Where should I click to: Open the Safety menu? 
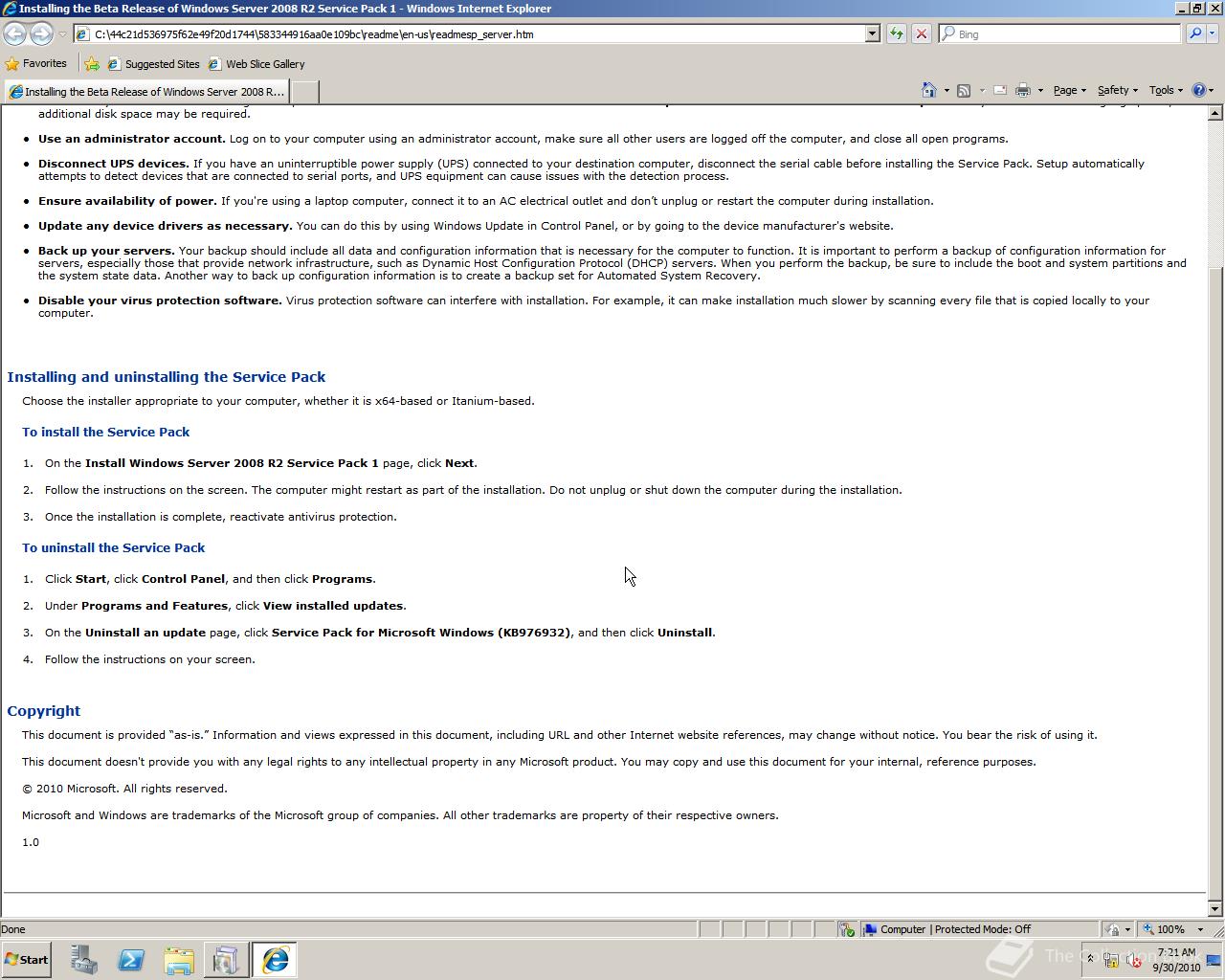click(1117, 90)
